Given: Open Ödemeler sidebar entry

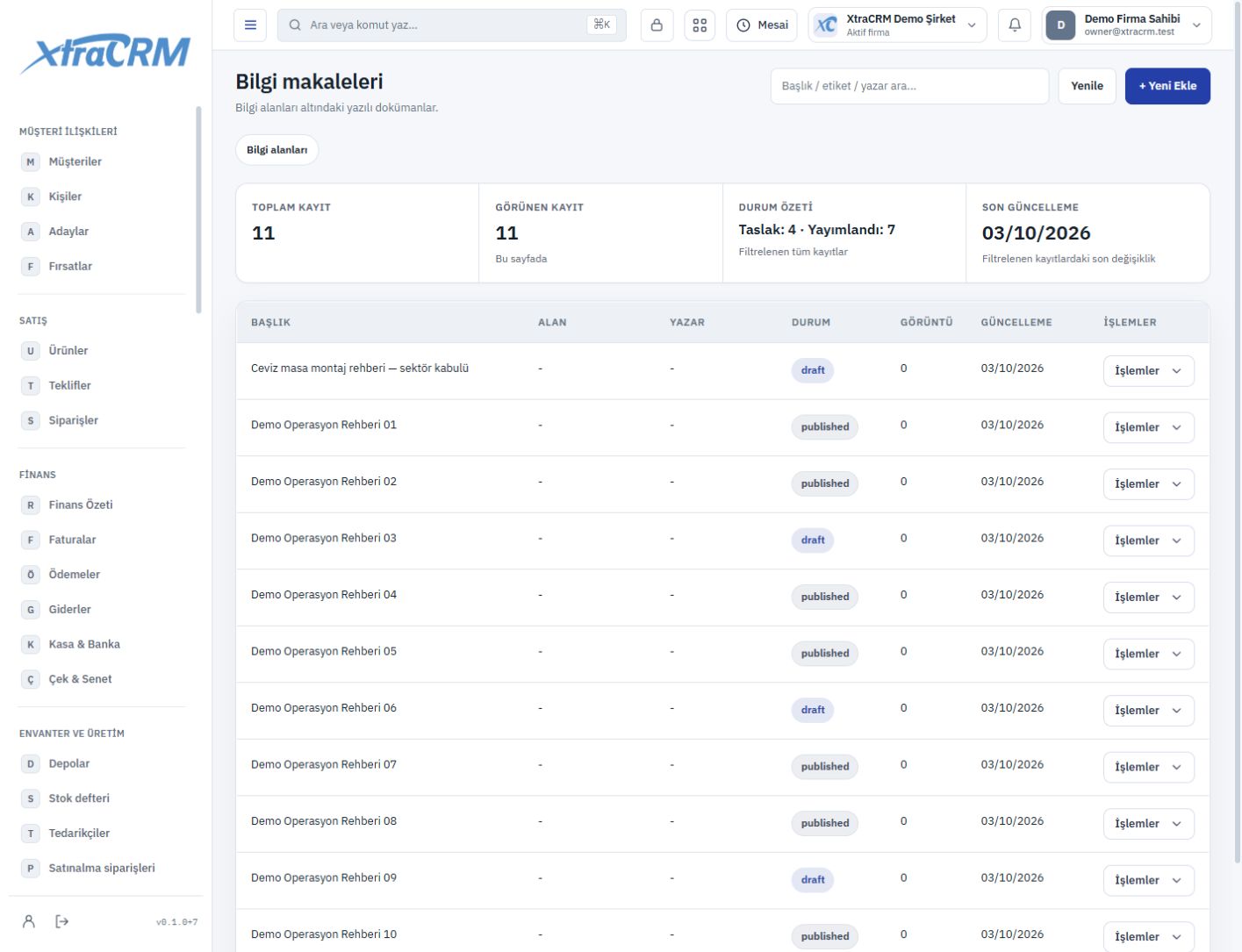Looking at the screenshot, I should tap(103, 574).
